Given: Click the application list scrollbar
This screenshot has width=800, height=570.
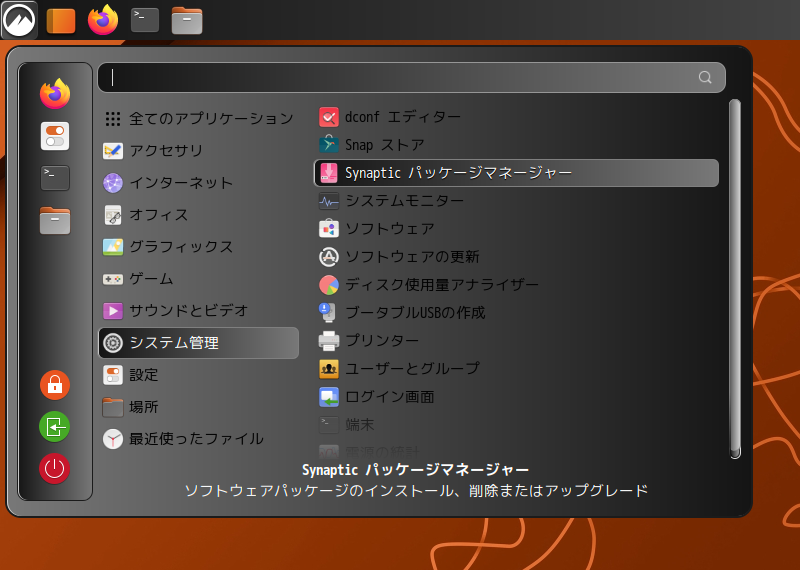Looking at the screenshot, I should [x=735, y=279].
